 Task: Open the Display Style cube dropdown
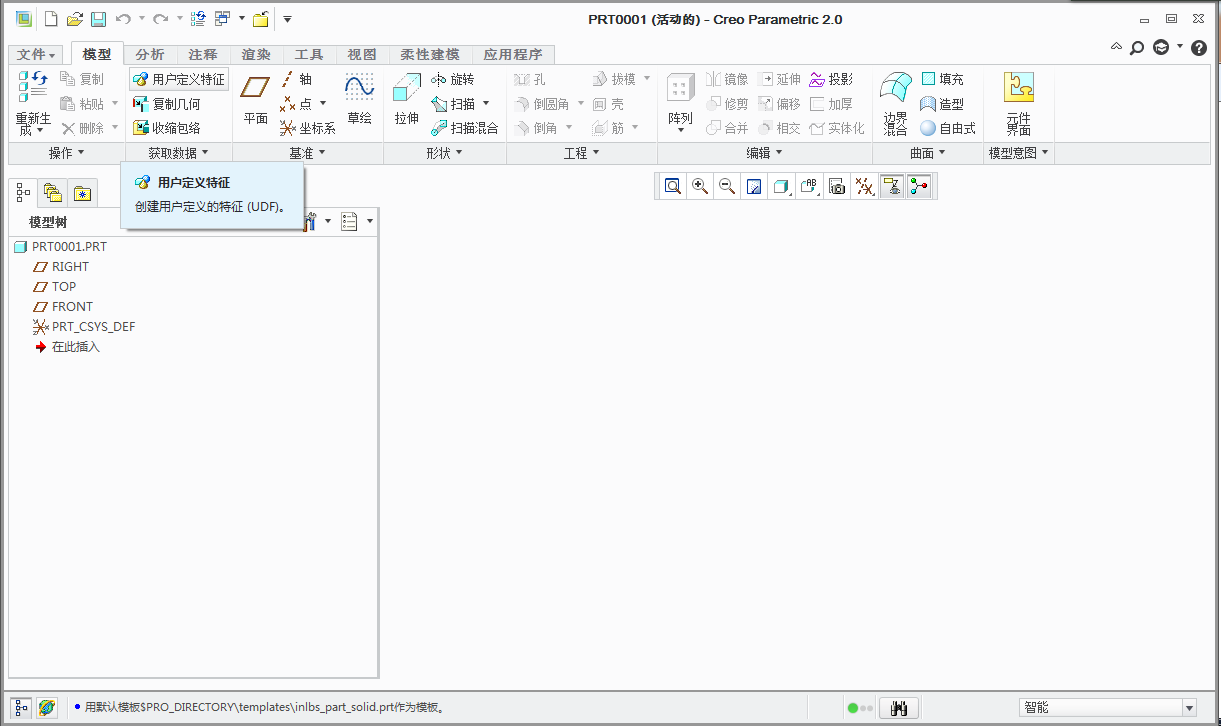click(x=782, y=186)
